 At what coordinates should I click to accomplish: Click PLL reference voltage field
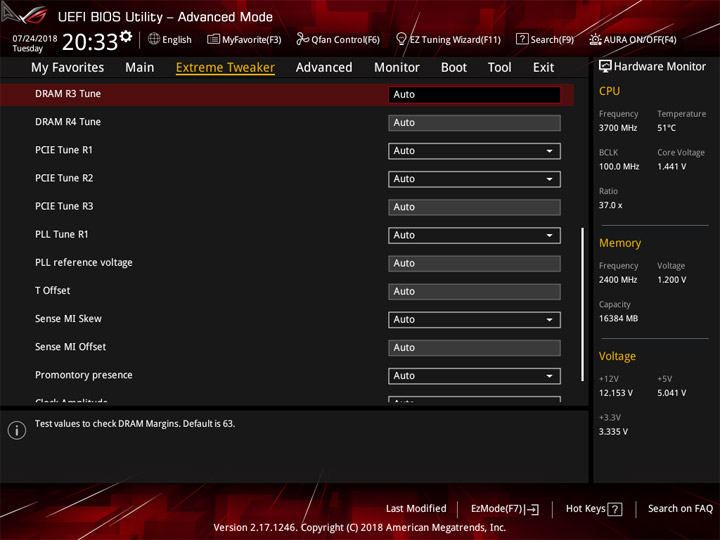pyautogui.click(x=474, y=264)
